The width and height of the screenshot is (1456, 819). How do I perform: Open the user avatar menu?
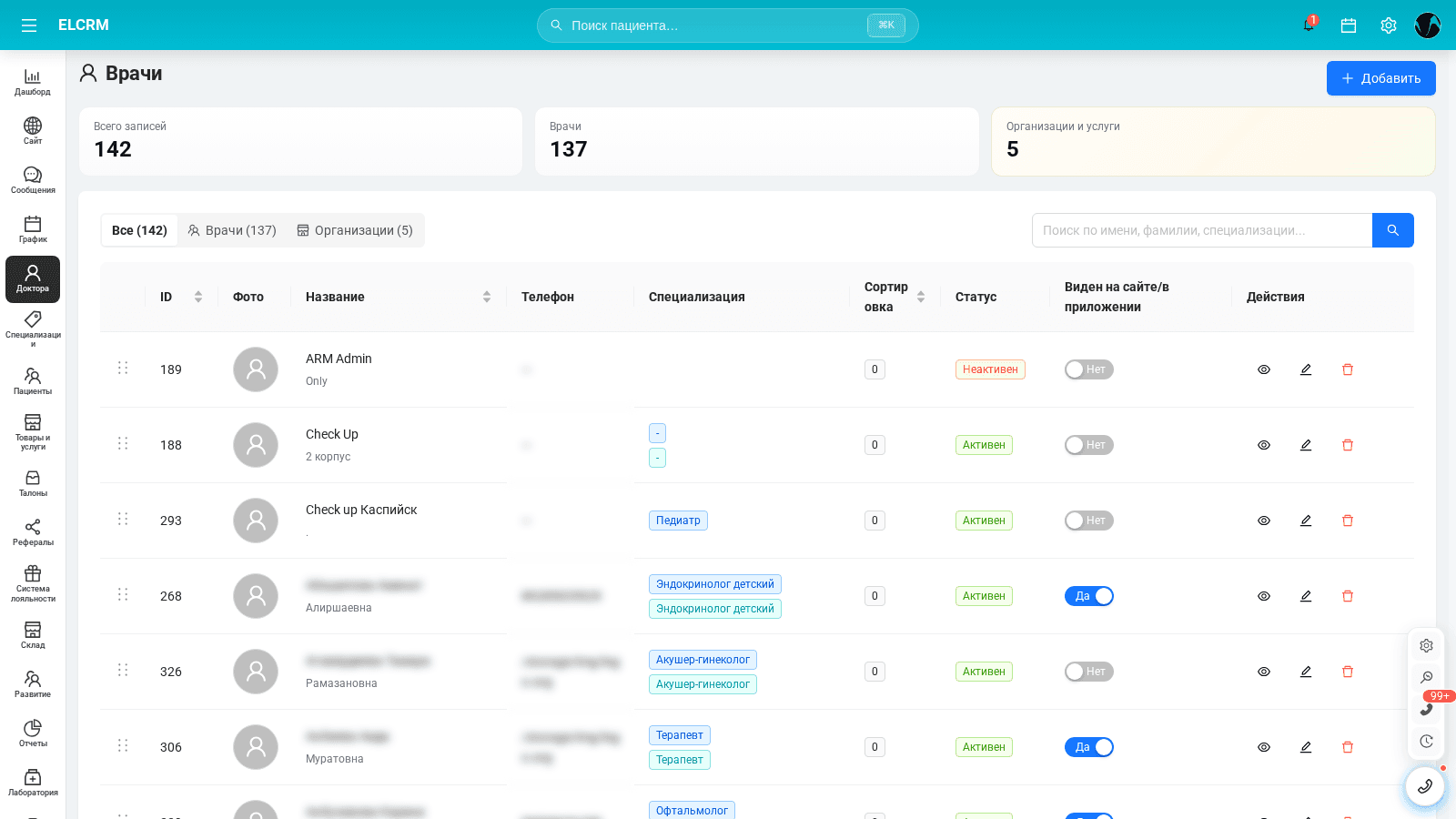point(1428,25)
